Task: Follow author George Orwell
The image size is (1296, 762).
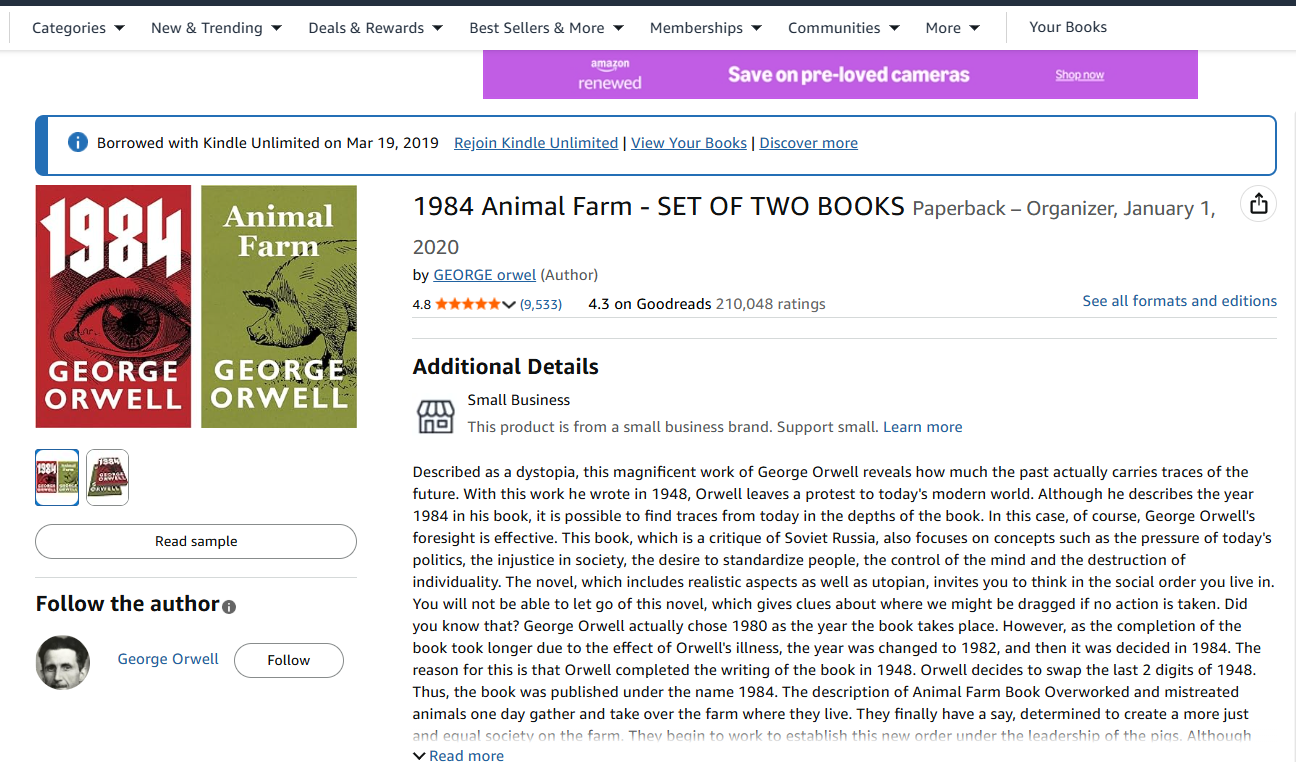Action: click(288, 660)
